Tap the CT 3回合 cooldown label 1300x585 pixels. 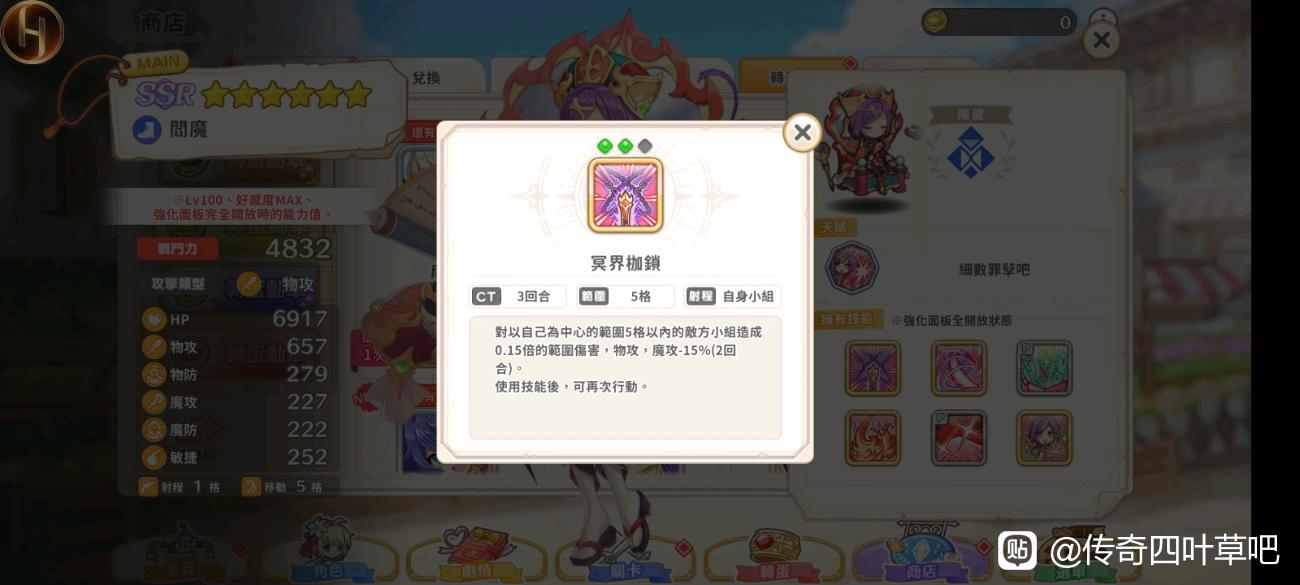(x=518, y=296)
